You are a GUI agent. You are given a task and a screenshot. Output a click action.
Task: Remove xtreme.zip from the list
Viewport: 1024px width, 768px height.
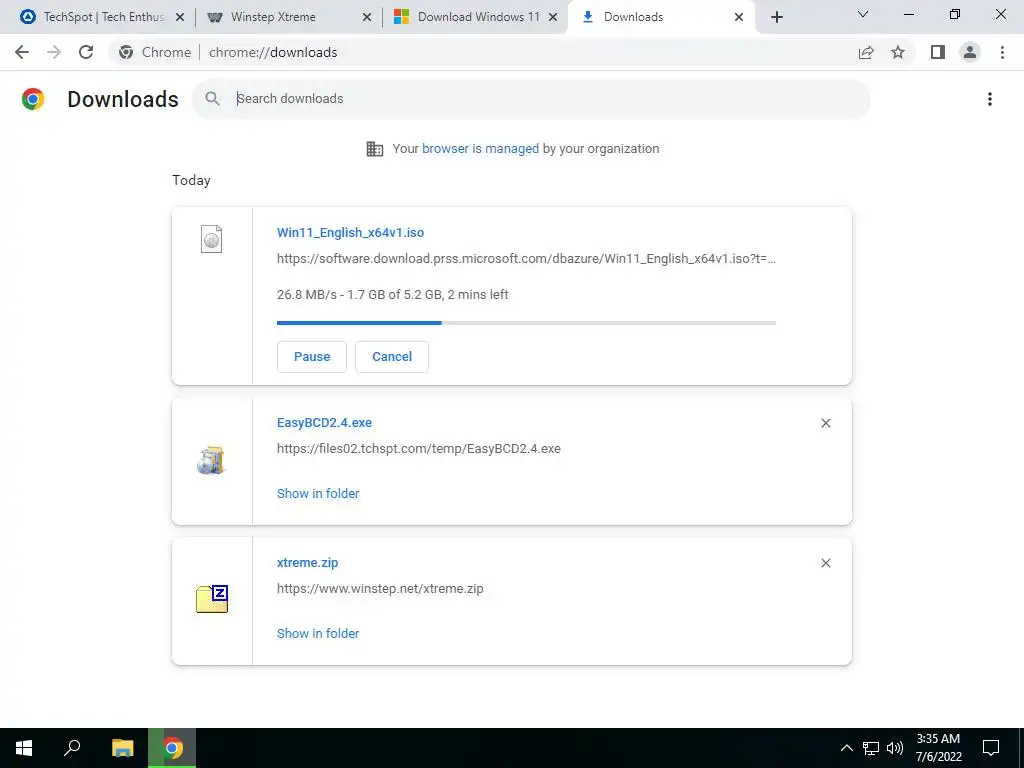(x=825, y=563)
